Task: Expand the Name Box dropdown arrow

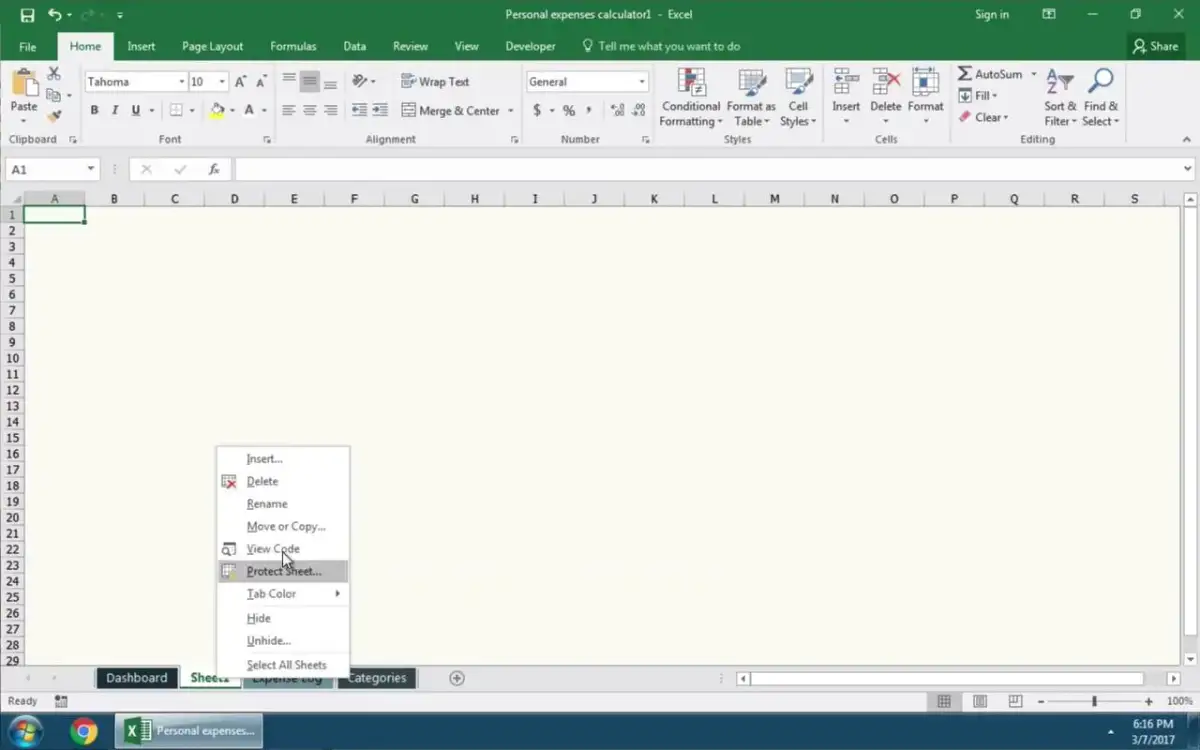Action: 91,170
